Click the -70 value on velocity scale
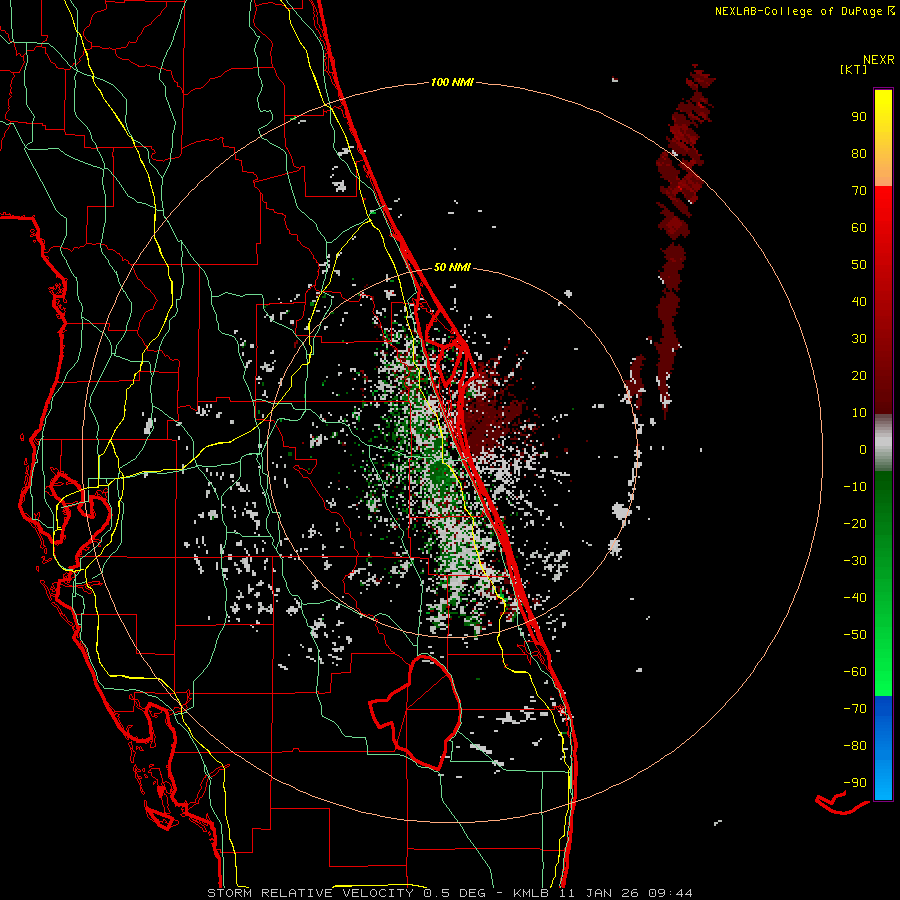Viewport: 900px width, 900px height. tap(855, 708)
